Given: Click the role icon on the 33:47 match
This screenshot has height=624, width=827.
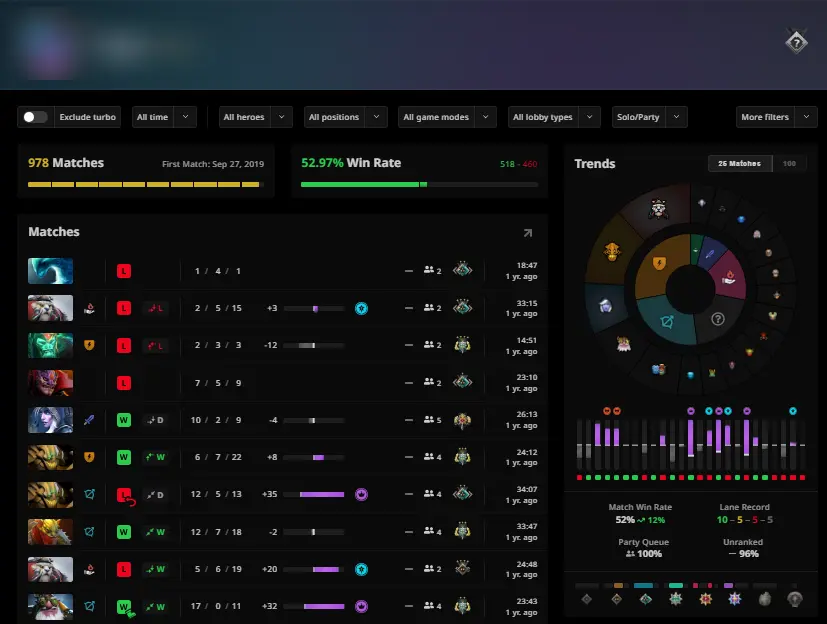Looking at the screenshot, I should (x=90, y=532).
